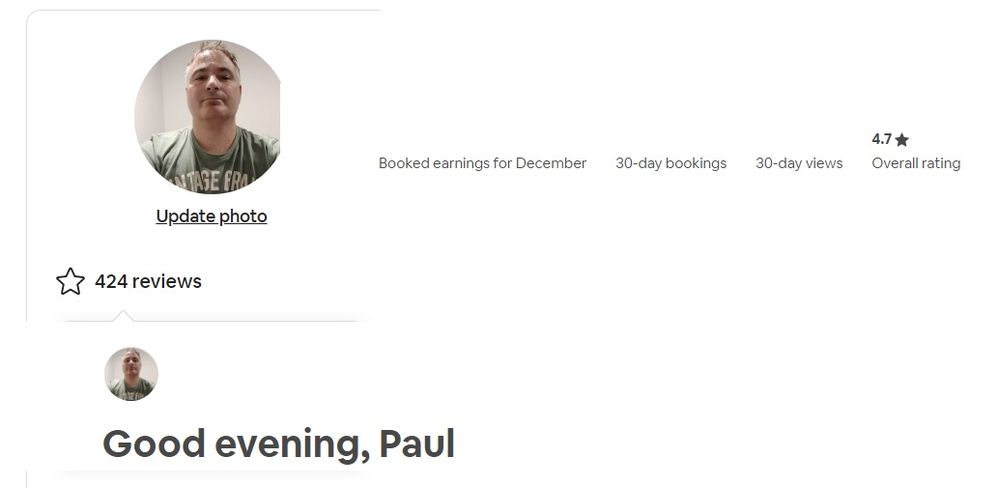
Task: Click the word photo in Update photo
Action: [243, 216]
